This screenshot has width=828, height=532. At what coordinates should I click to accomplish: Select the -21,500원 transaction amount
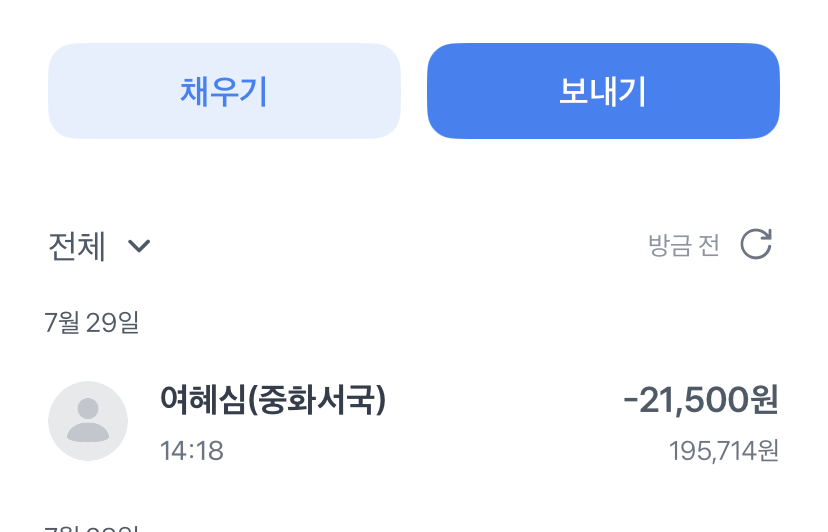coord(701,399)
